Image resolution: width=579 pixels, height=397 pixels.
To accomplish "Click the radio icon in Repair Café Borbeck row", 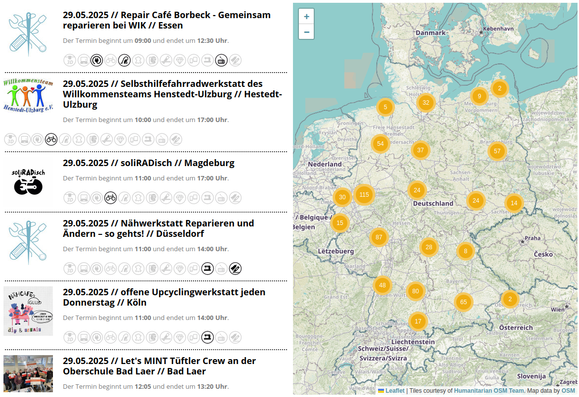I will (221, 60).
